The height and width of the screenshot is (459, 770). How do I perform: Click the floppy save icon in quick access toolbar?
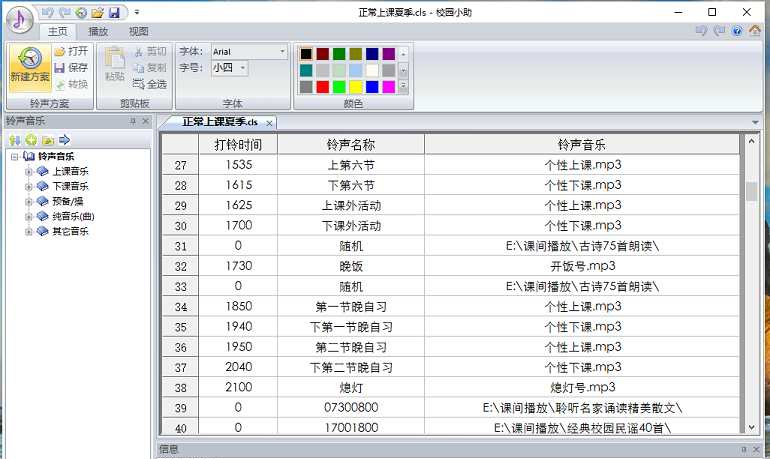pos(114,12)
